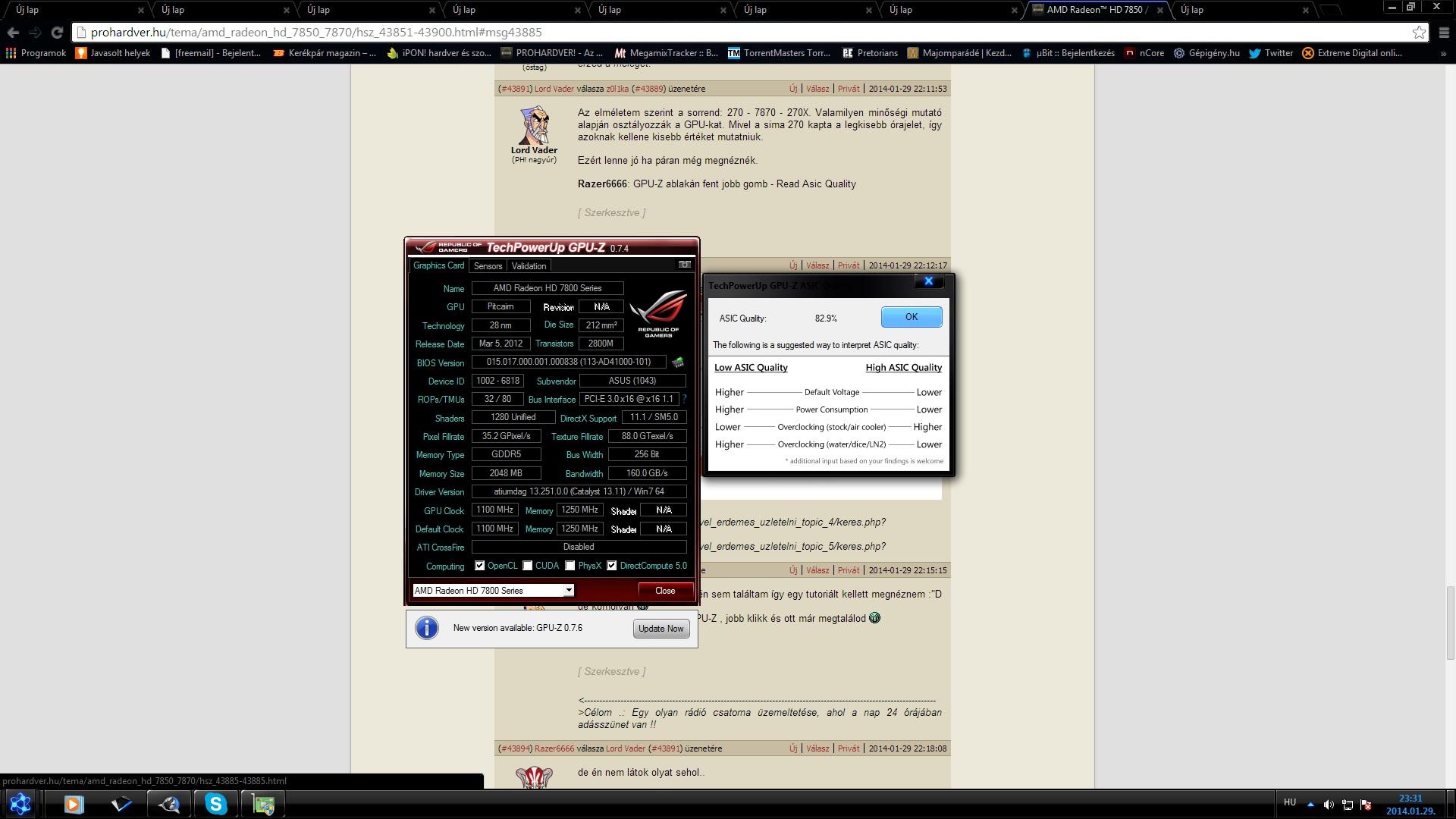Reload the current page
1456x819 pixels.
point(57,33)
